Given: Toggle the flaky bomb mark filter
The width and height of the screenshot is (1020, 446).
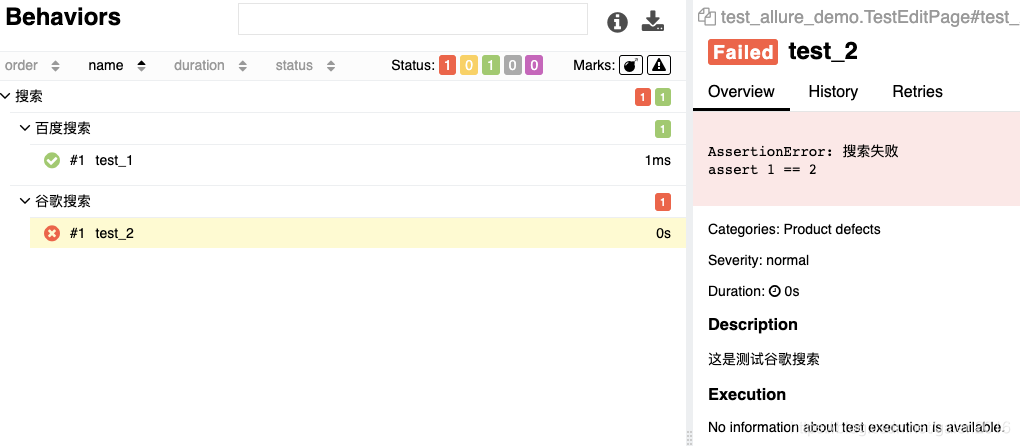Looking at the screenshot, I should tap(630, 65).
